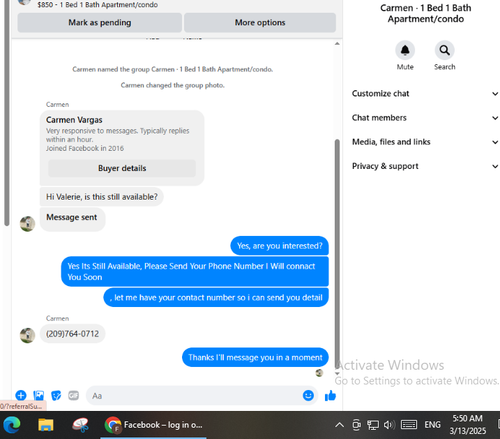Expand Customize chat section
Viewport: 500px width, 439px height.
point(425,94)
